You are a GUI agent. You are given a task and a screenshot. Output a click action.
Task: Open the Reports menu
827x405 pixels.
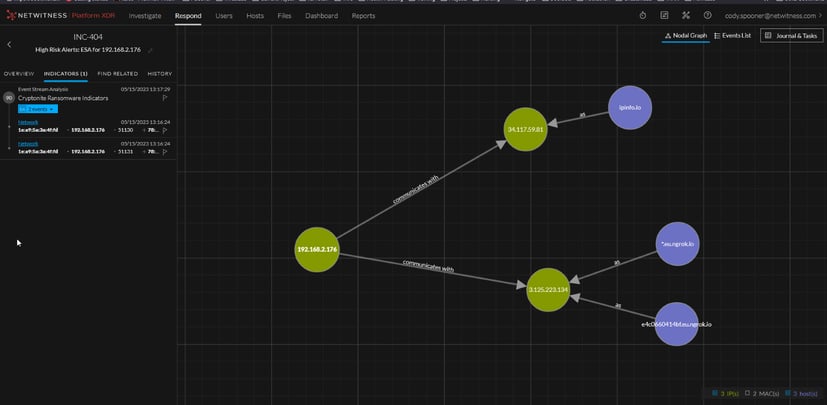[x=363, y=16]
